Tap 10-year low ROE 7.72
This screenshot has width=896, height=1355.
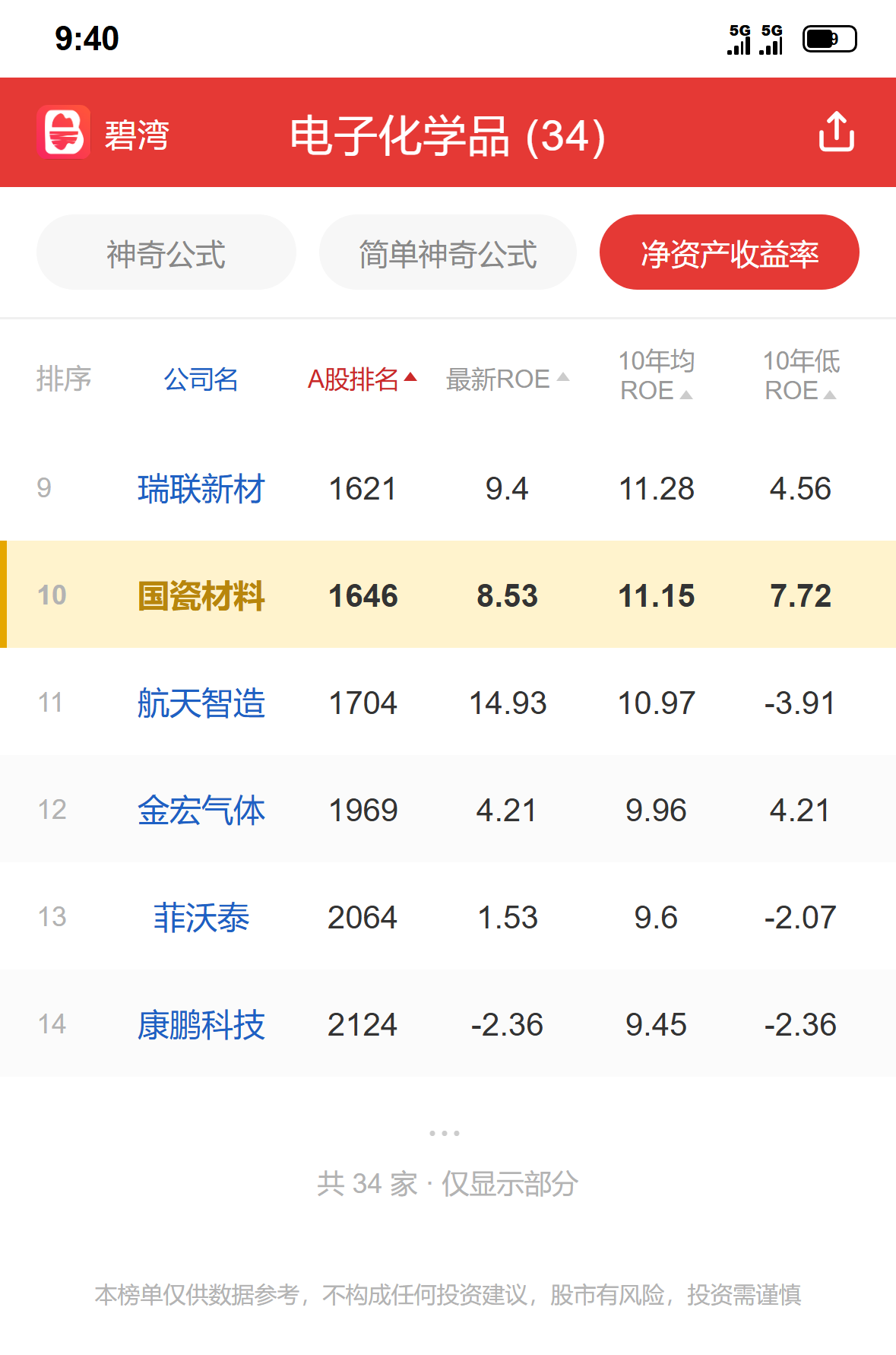801,596
